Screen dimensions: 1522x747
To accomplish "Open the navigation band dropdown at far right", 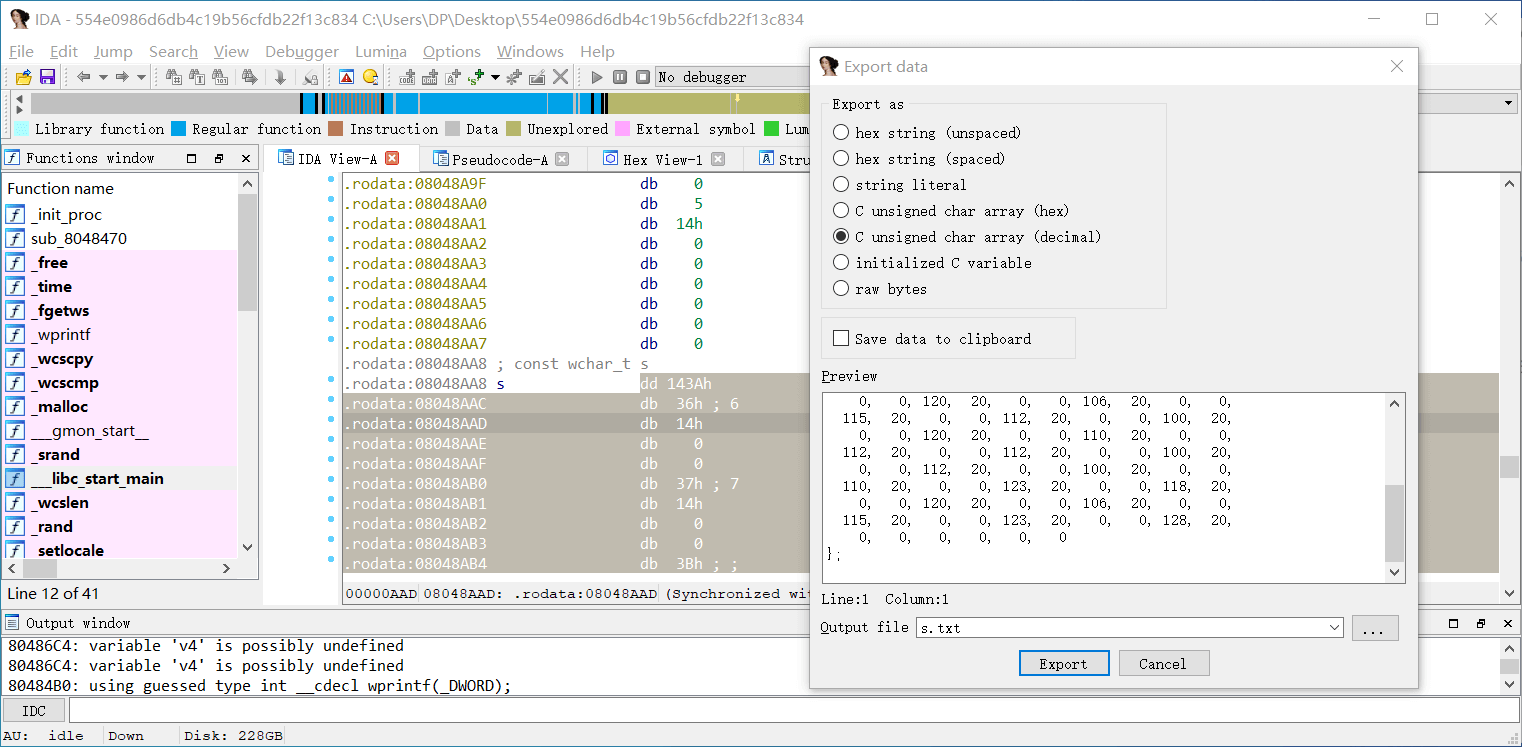I will point(1508,104).
